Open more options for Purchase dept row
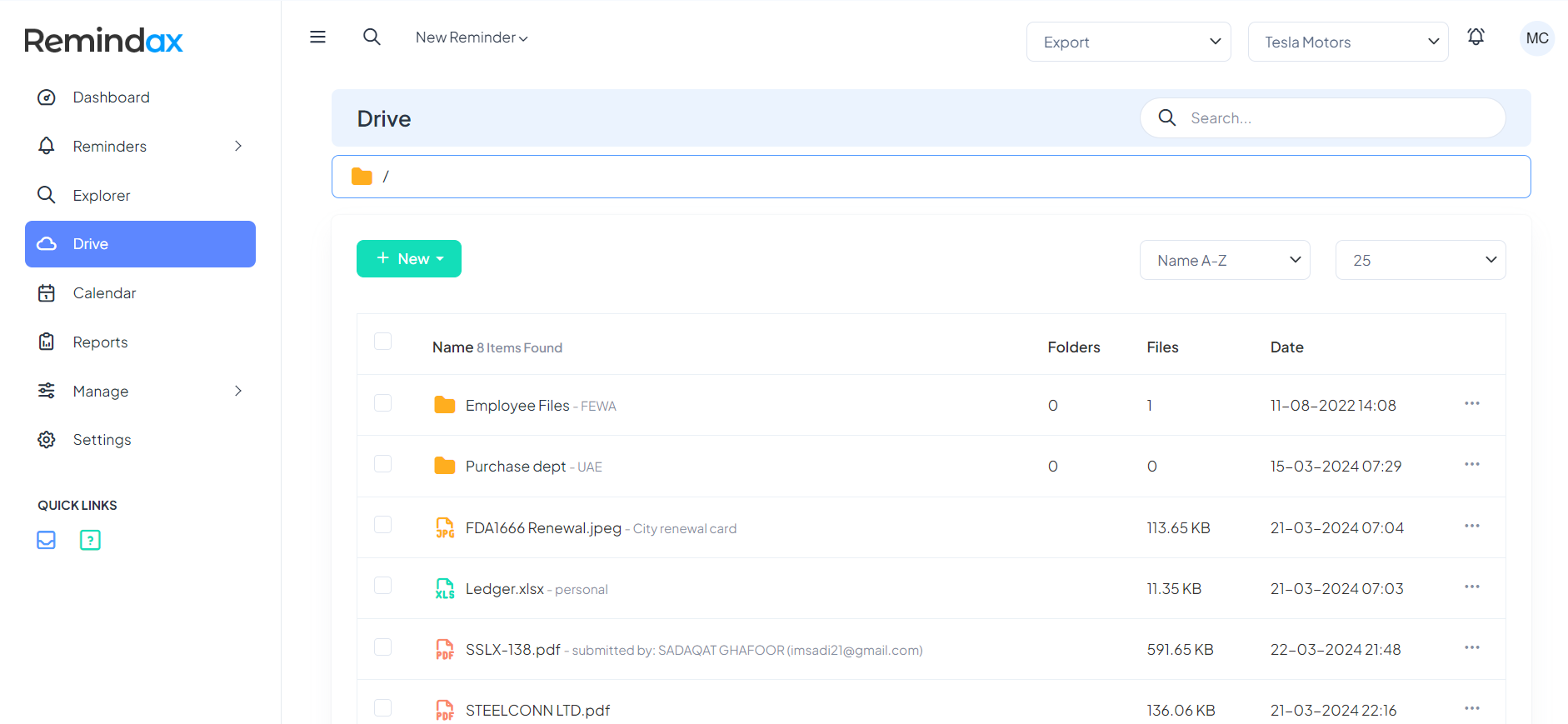Screen dimensions: 1568x724 click(x=1472, y=464)
